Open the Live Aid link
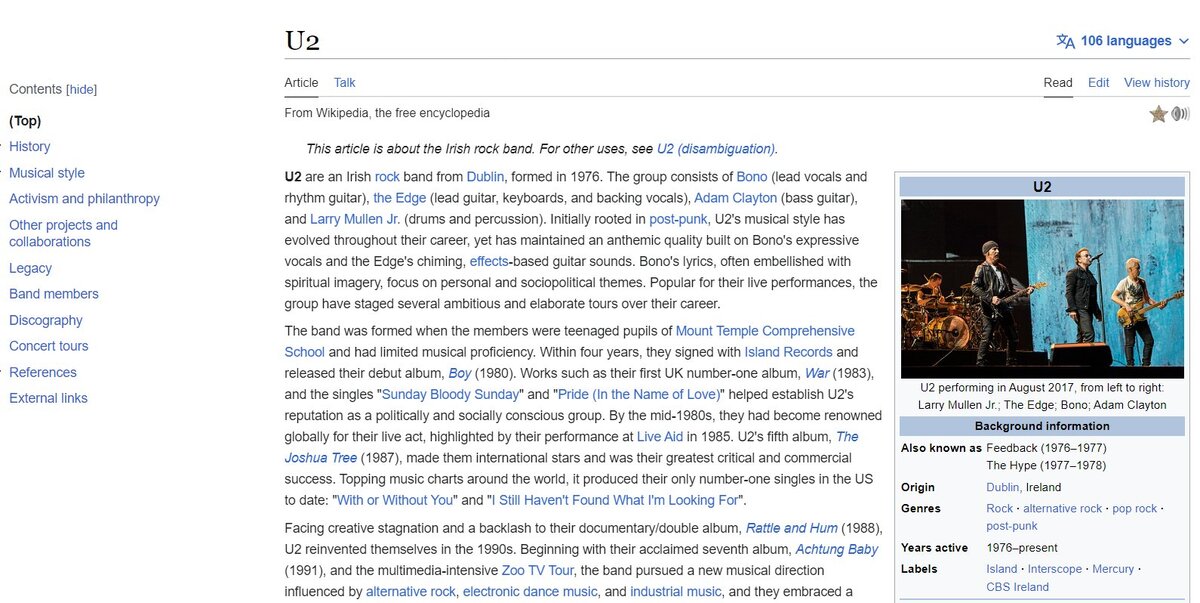Viewport: 1200px width, 603px height. coord(661,437)
